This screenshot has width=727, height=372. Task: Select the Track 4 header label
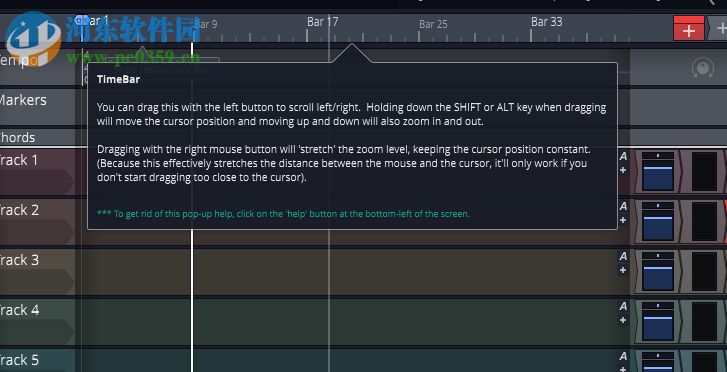[19, 310]
